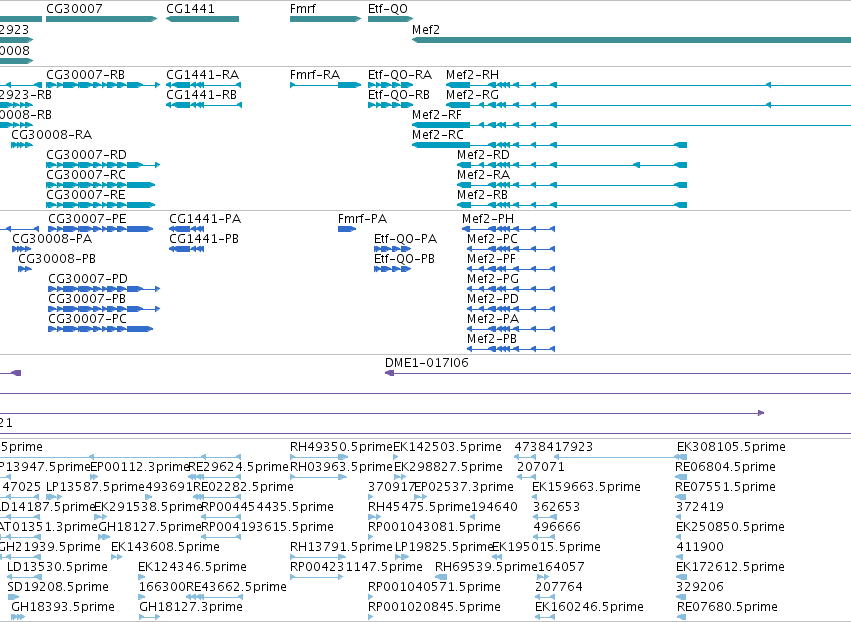Click the DME1-017I06 clone feature
851x622 pixels.
[x=618, y=373]
